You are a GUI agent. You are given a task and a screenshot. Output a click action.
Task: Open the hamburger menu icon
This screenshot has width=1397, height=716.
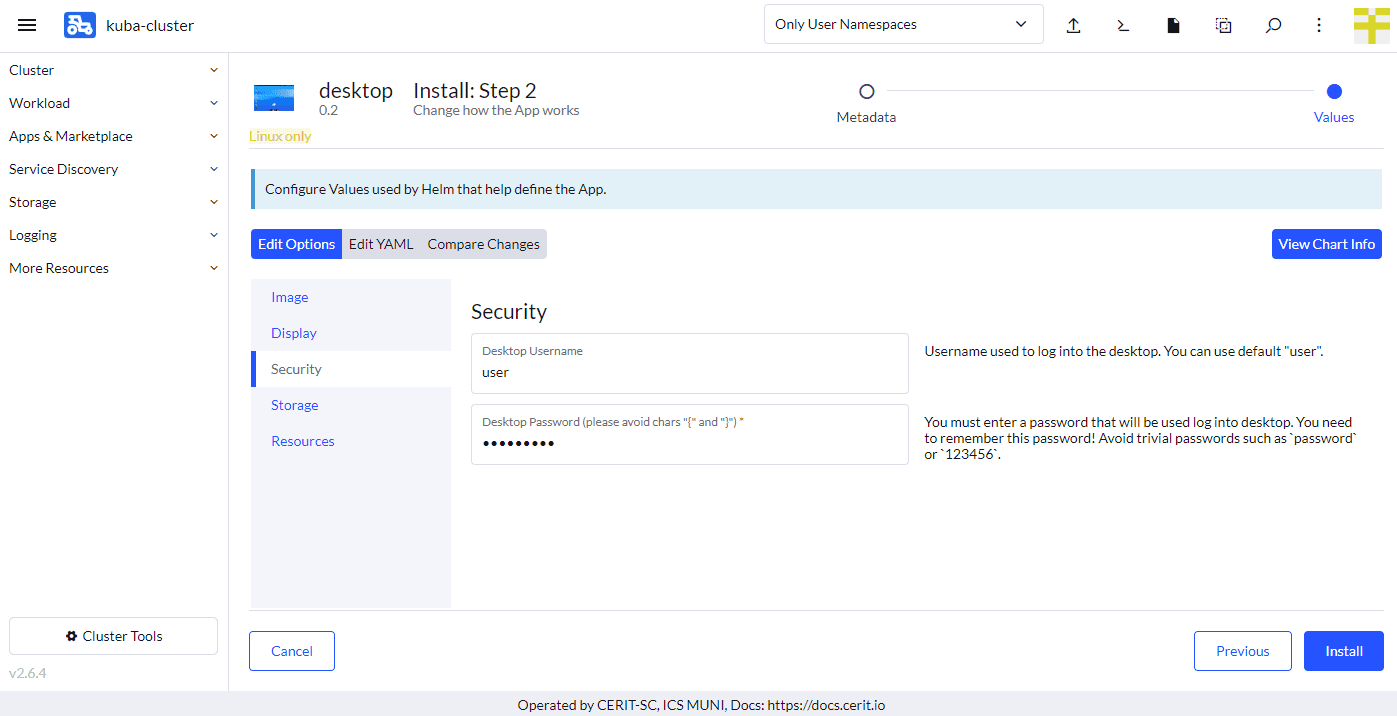click(27, 25)
